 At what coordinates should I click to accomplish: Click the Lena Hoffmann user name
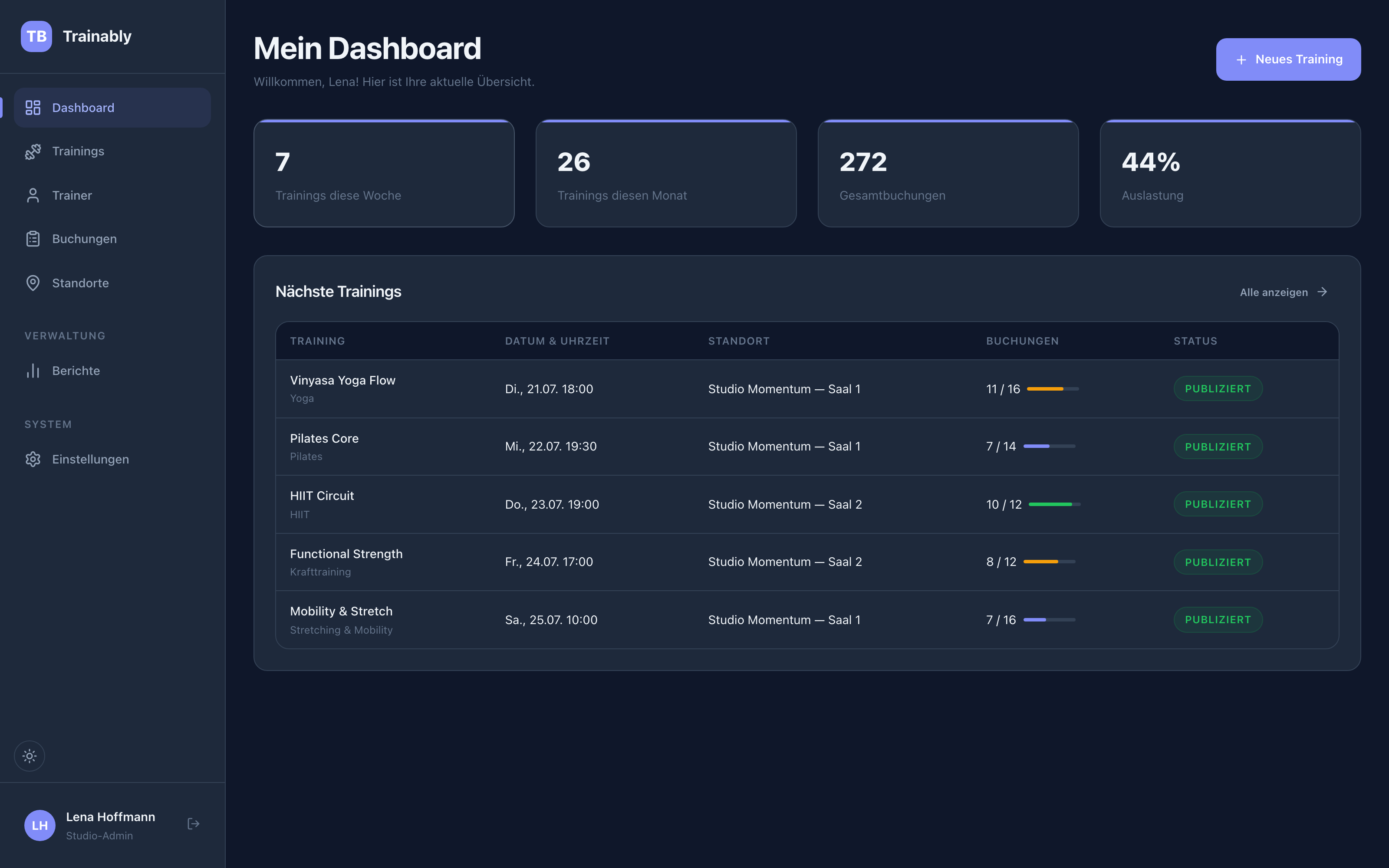110,816
